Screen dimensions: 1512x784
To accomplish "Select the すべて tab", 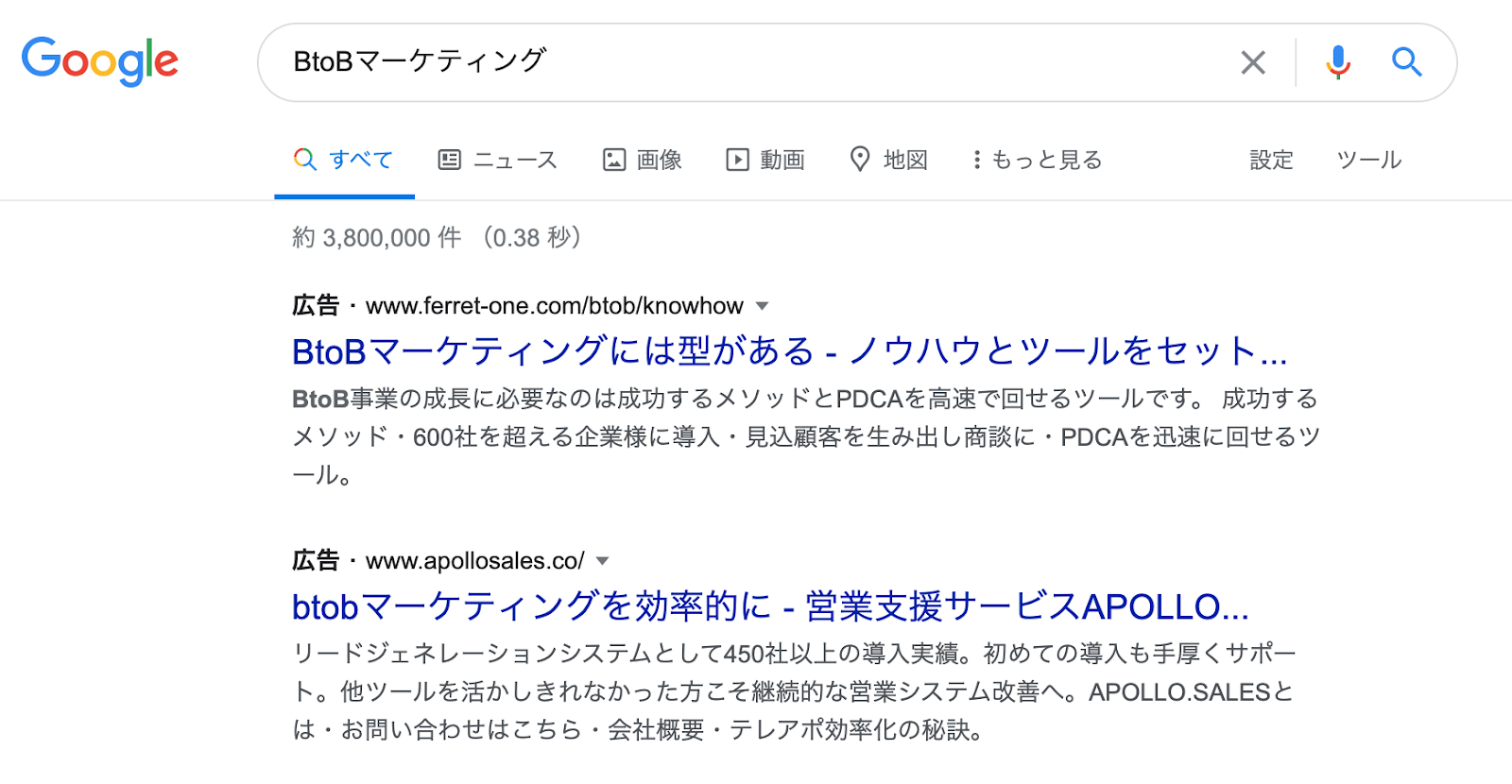I will (x=344, y=160).
